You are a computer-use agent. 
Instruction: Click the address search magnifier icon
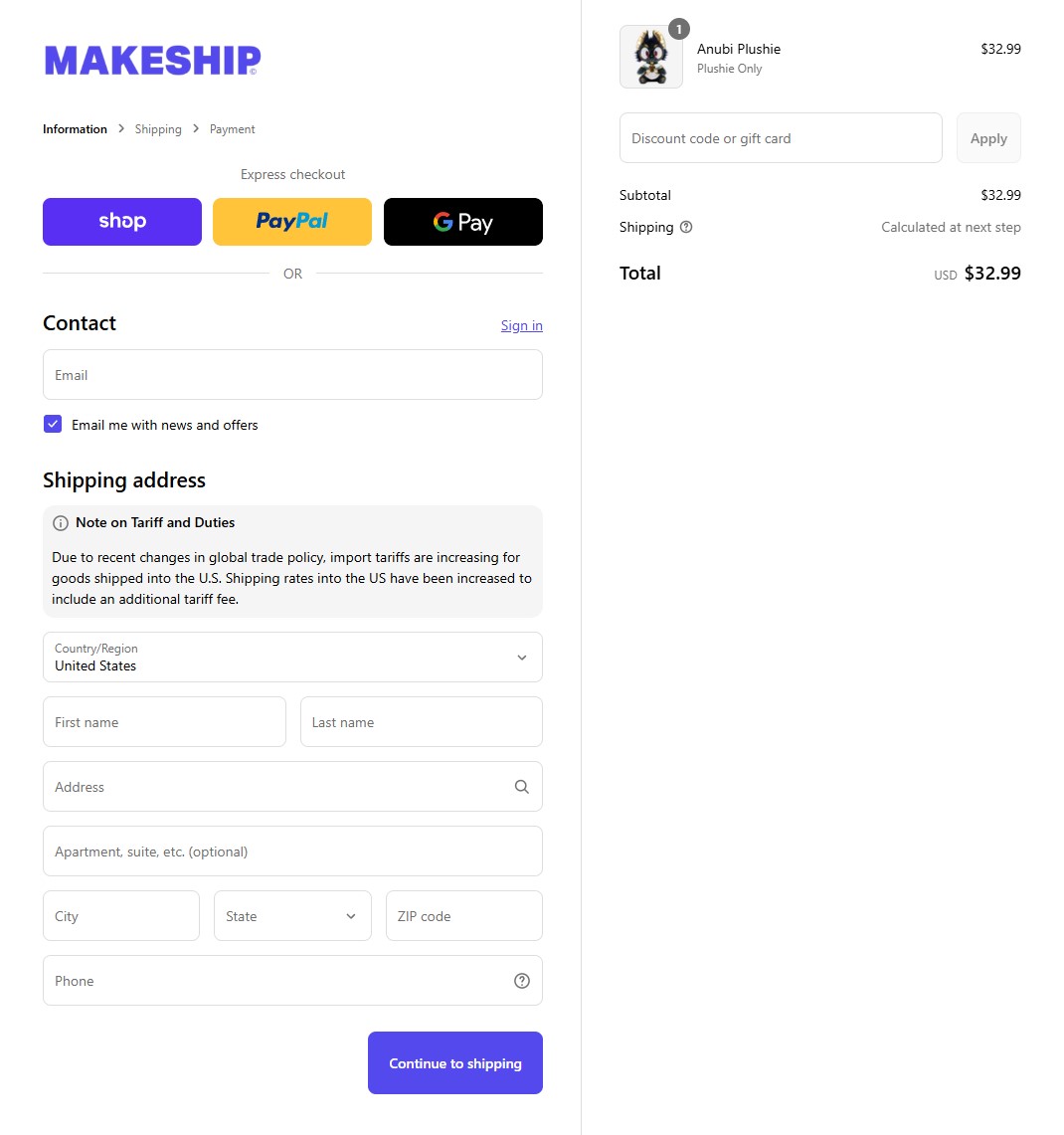click(522, 787)
